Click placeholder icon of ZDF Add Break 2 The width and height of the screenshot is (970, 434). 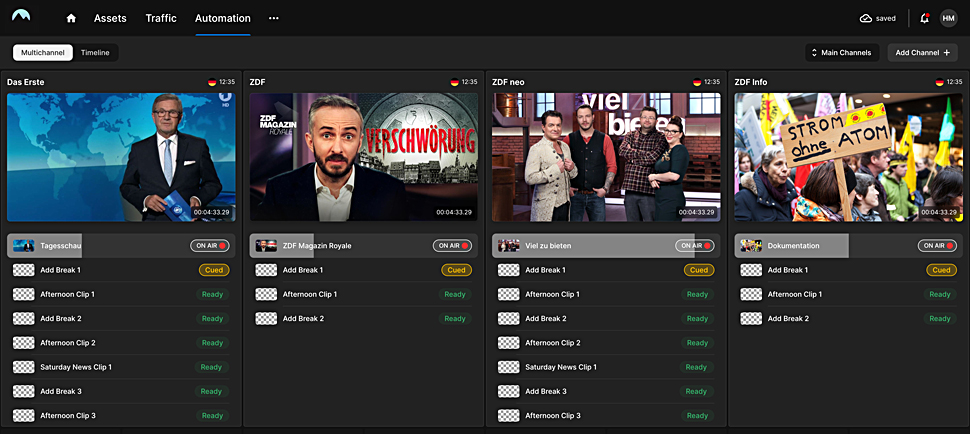[x=266, y=318]
